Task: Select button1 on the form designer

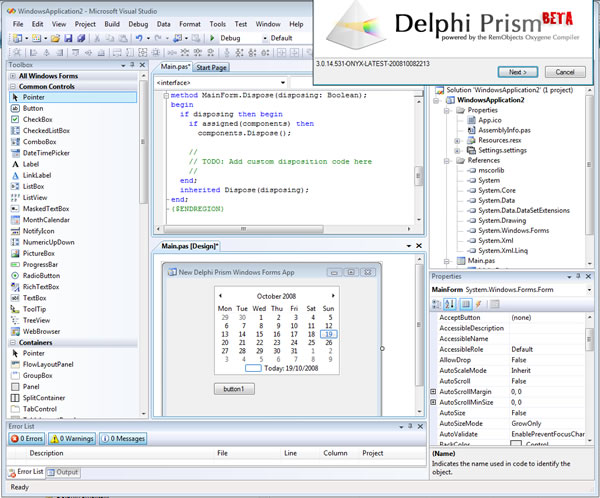Action: coord(234,389)
